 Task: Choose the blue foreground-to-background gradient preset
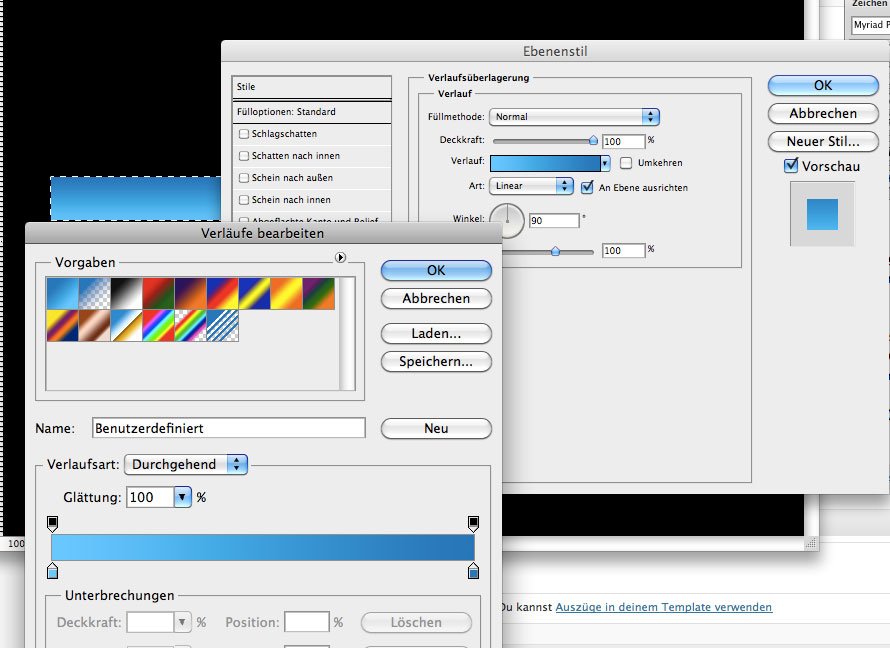[62, 293]
